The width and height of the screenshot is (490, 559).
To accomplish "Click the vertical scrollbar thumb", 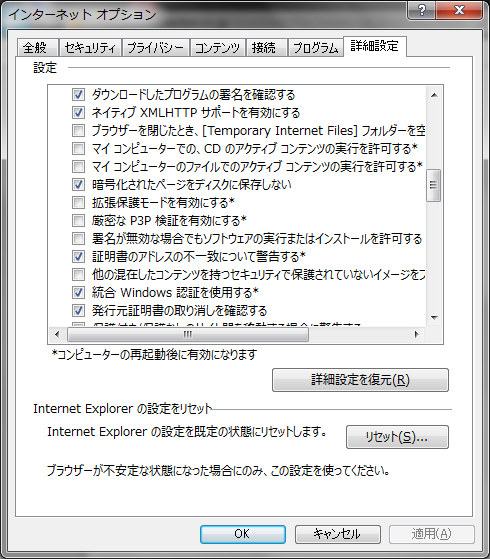I will (434, 185).
